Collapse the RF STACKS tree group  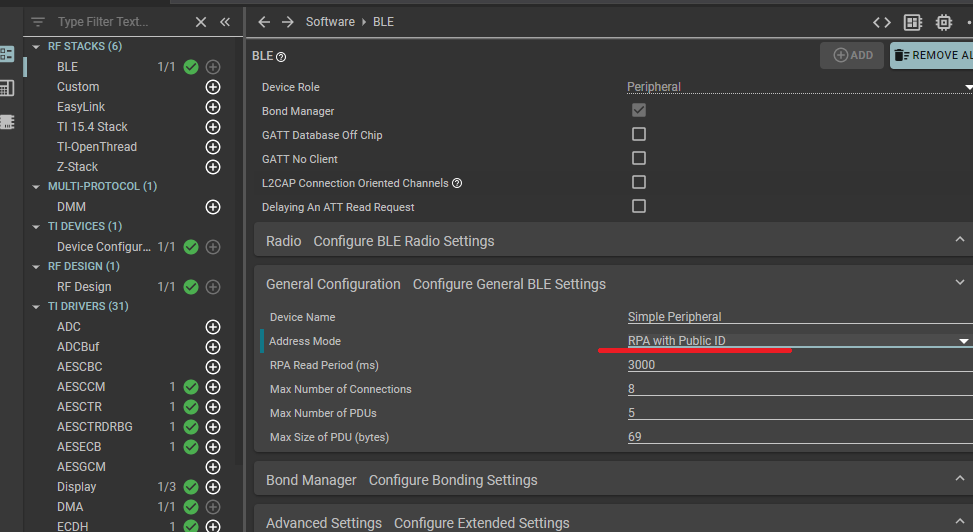[37, 47]
